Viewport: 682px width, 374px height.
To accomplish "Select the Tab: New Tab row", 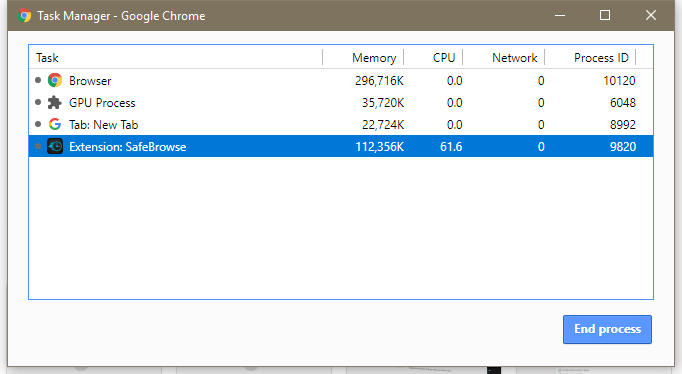I will click(341, 125).
